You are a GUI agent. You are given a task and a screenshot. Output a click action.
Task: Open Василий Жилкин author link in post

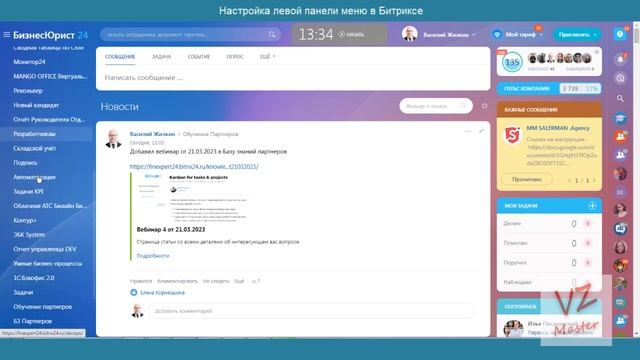(152, 134)
